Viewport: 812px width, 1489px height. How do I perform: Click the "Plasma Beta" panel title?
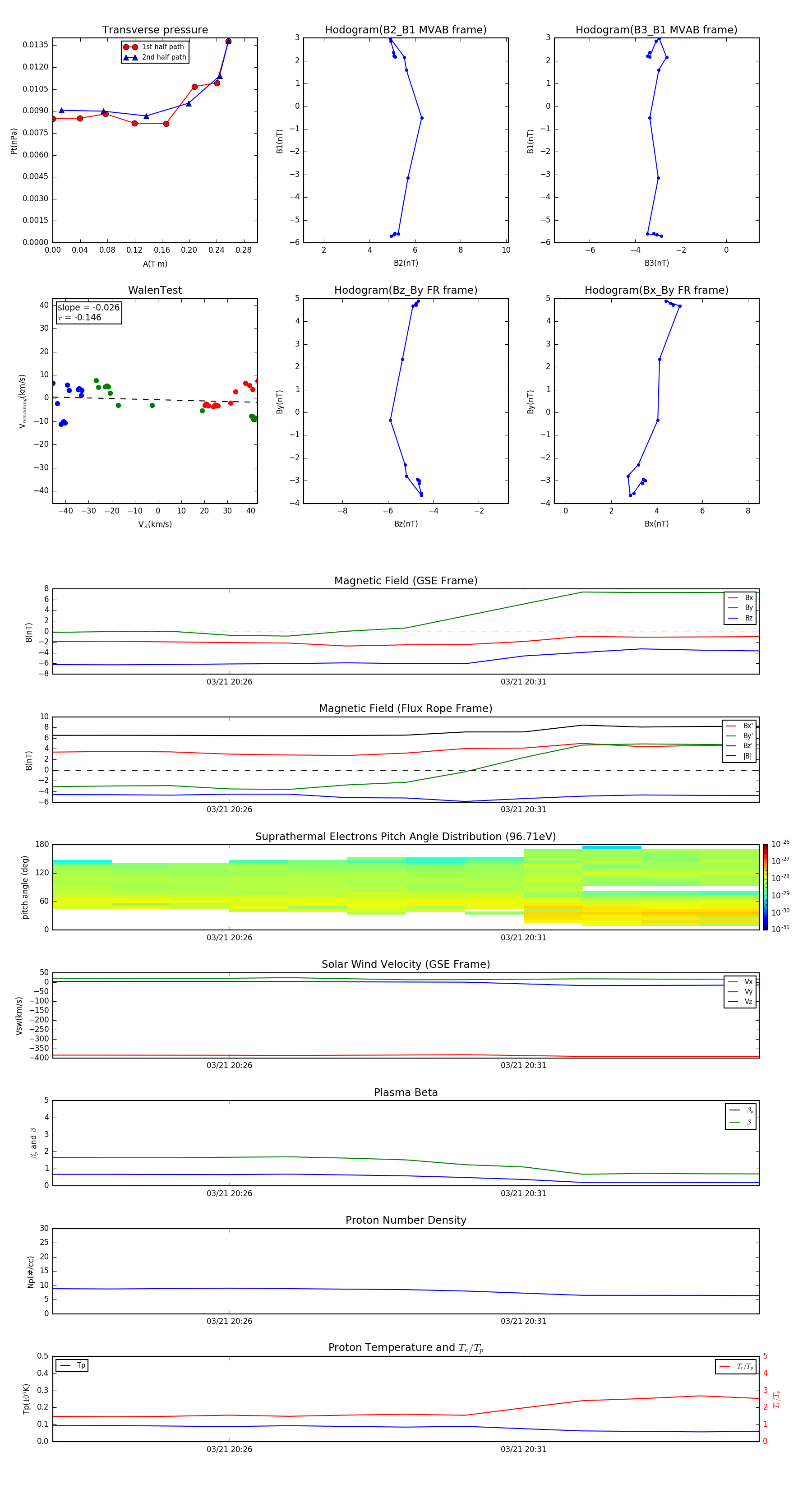(x=406, y=1092)
